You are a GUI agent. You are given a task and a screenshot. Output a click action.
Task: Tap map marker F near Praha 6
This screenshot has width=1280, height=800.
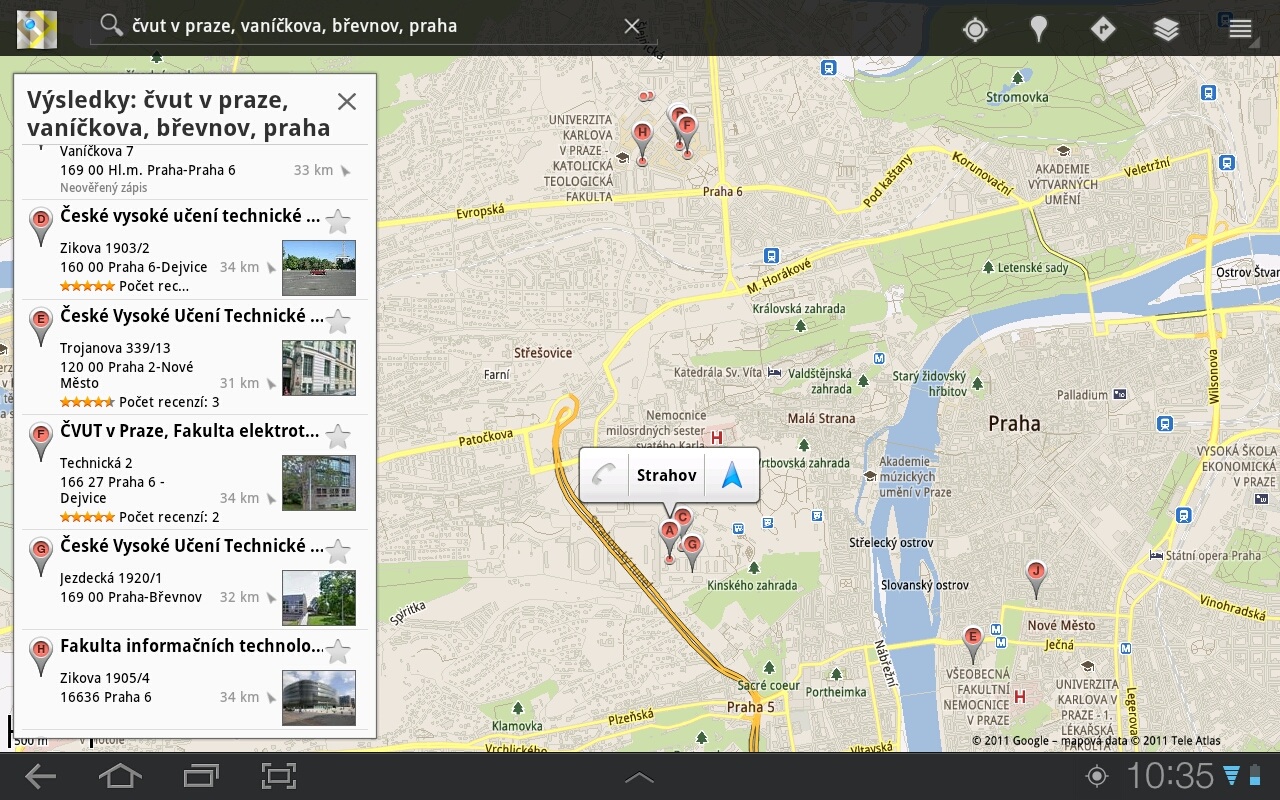(686, 133)
